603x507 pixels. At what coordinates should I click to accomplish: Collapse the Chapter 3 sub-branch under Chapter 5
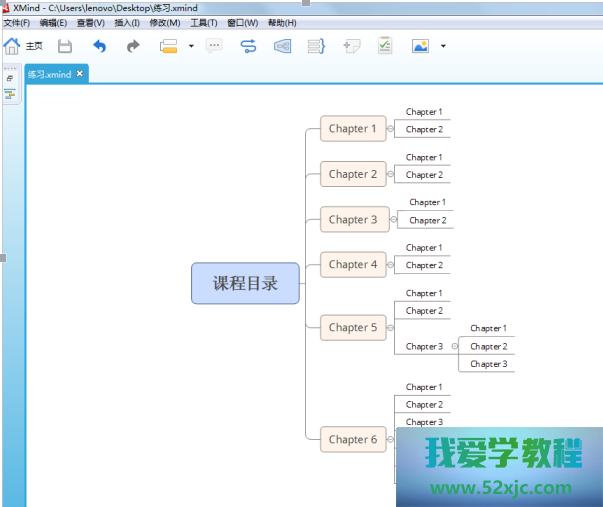[x=454, y=346]
